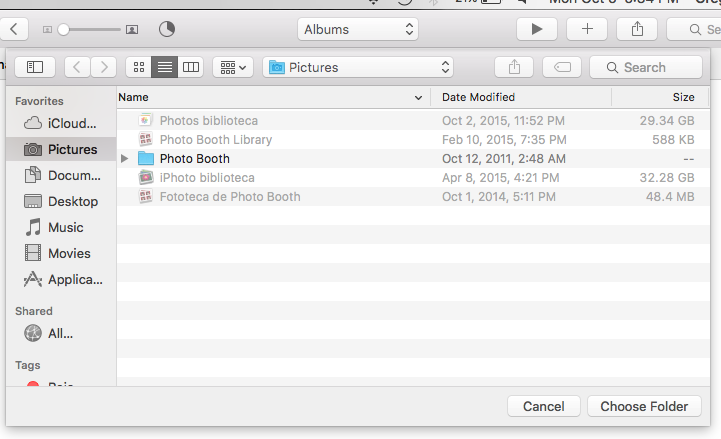Image resolution: width=721 pixels, height=439 pixels.
Task: Sort by the Name column
Action: click(x=273, y=97)
